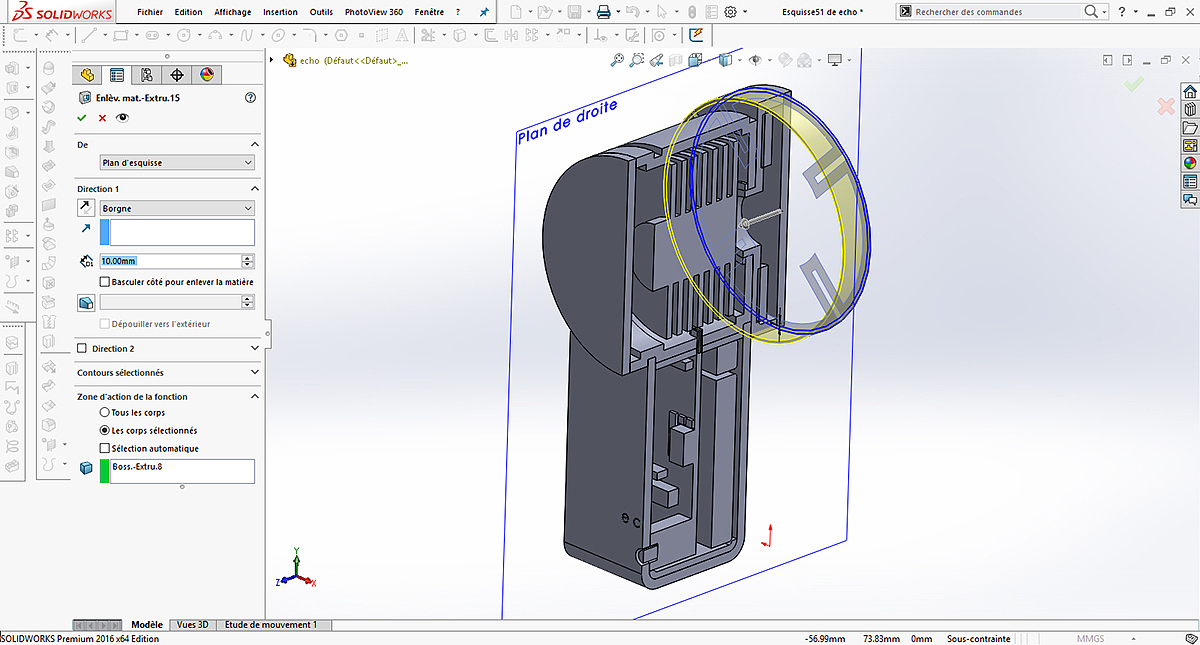Select the Tous les corps radio button
The height and width of the screenshot is (645, 1200).
[105, 413]
